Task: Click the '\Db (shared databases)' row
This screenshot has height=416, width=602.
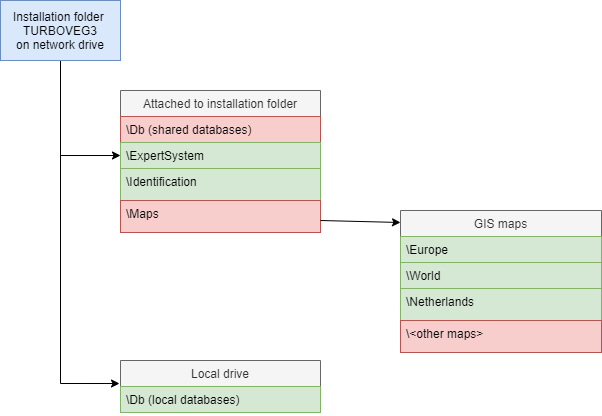Action: click(220, 129)
